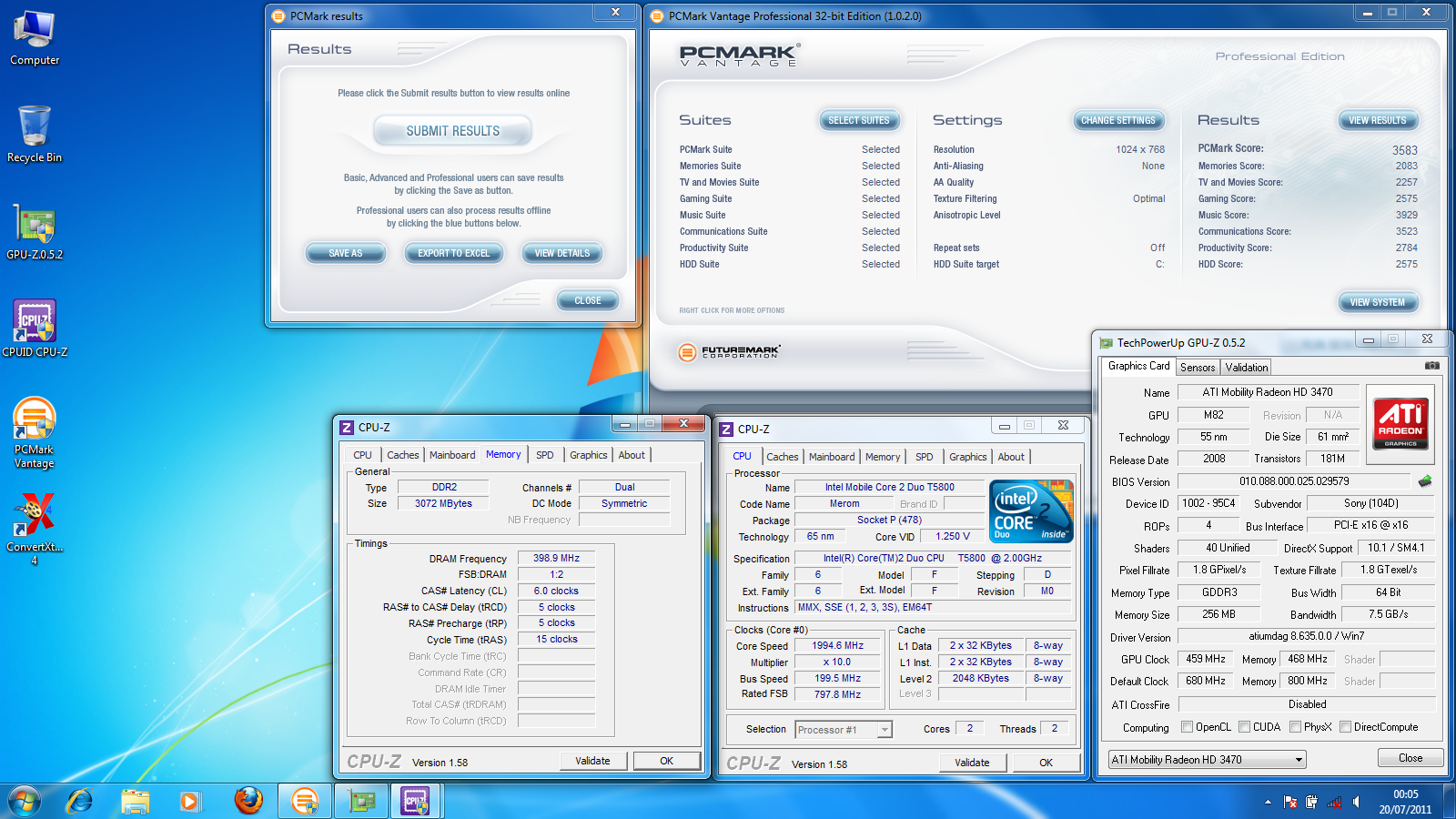1456x819 pixels.
Task: Click the Core Speed 1994.6 MHz value
Action: 838,645
